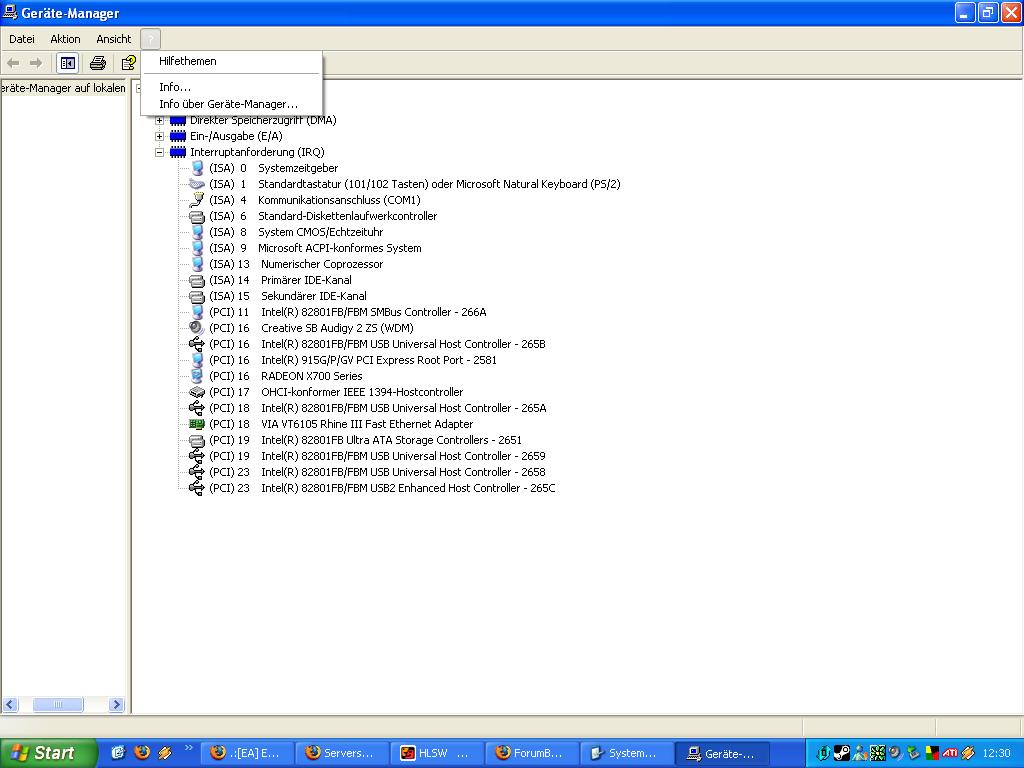
Task: Choose Info... menu entry
Action: pos(232,87)
